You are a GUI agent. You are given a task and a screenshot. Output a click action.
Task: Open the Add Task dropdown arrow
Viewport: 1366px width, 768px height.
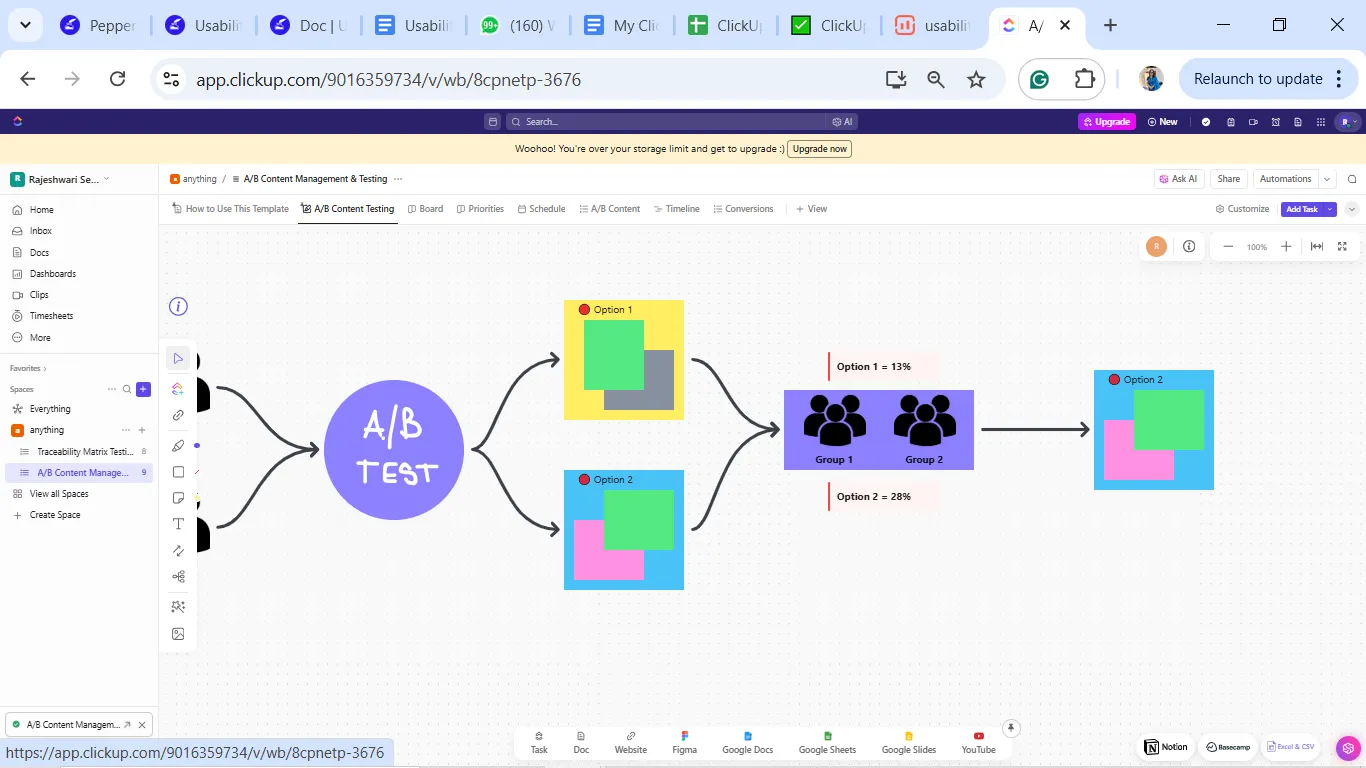[x=1329, y=209]
